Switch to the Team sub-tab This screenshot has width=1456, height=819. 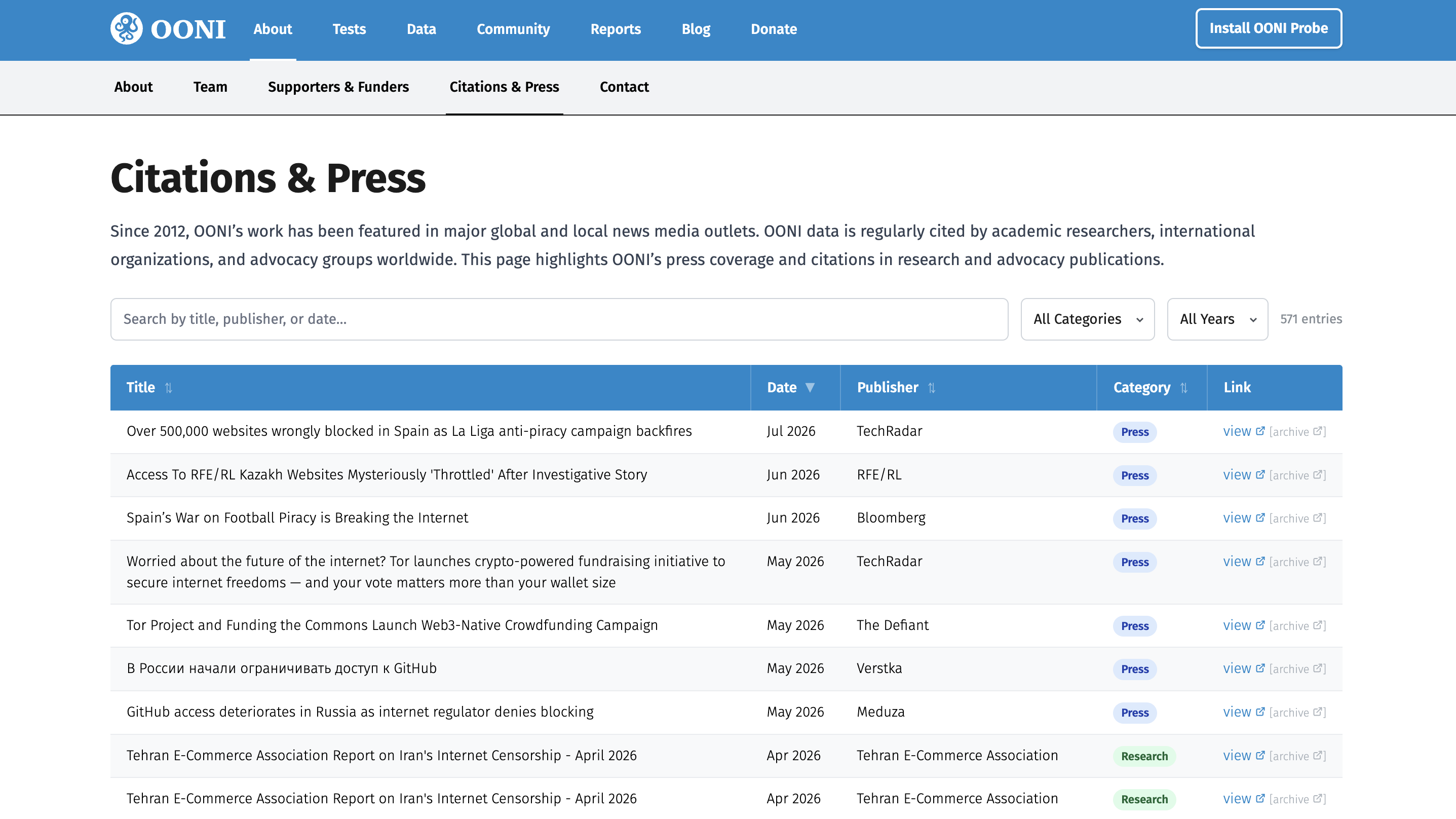[210, 87]
